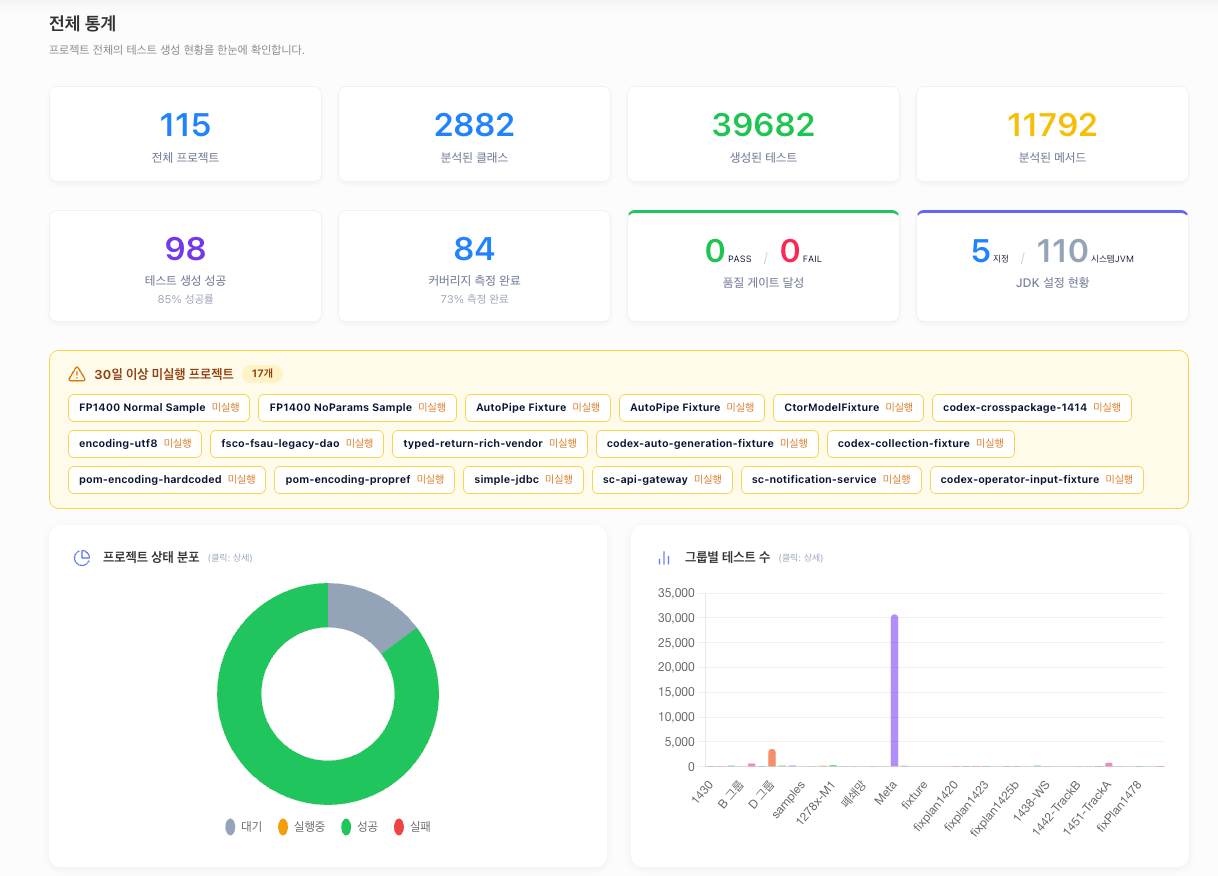The width and height of the screenshot is (1218, 876).
Task: Click the 1451-TrackA x-axis label
Action: (x=1088, y=808)
